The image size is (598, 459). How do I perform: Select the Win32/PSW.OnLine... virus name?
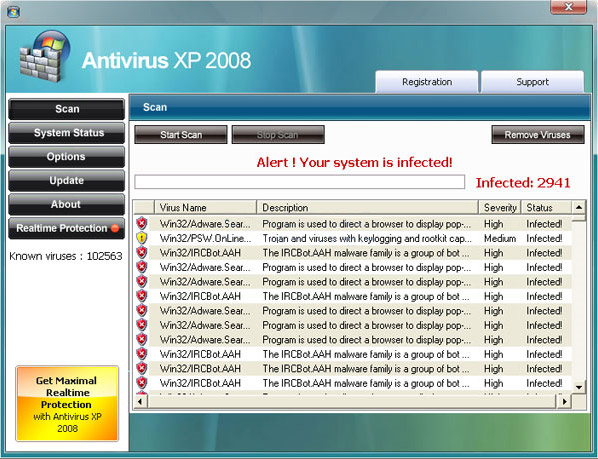click(x=206, y=238)
